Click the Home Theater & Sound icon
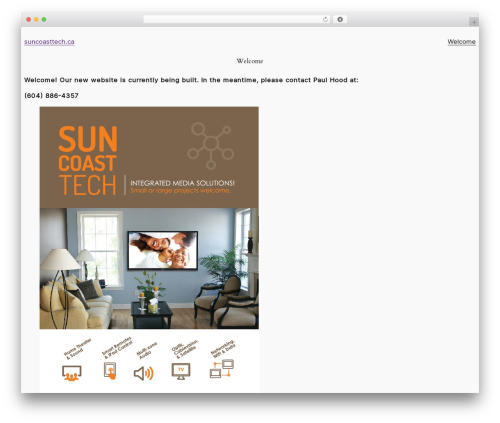500x423 pixels. click(x=72, y=373)
